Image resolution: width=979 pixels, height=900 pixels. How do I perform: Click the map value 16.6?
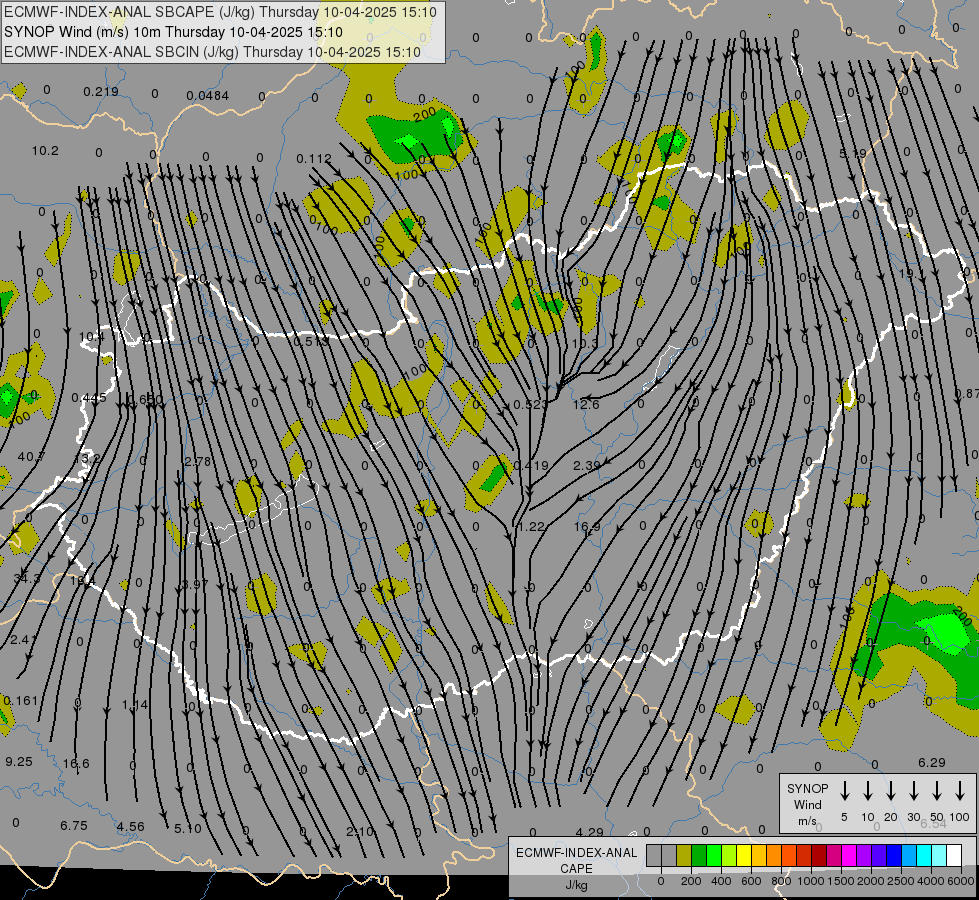tap(76, 764)
